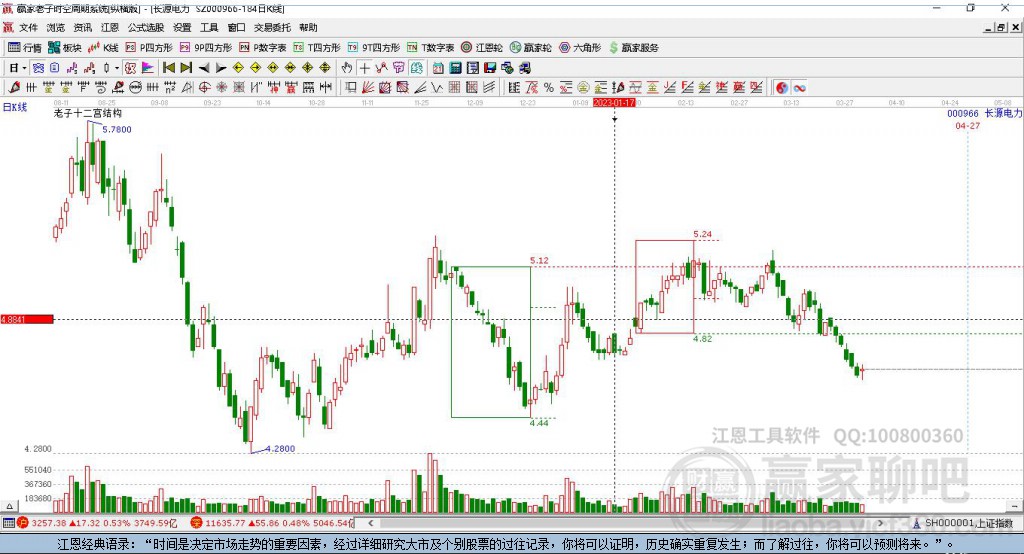
Task: Open the 帮助 menu
Action: pos(308,27)
